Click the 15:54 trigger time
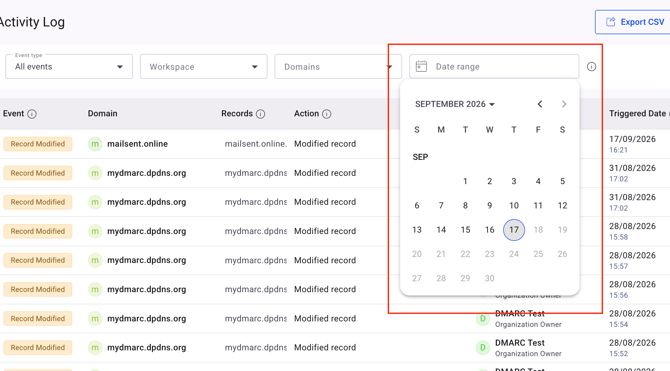The height and width of the screenshot is (371, 670). [x=618, y=324]
